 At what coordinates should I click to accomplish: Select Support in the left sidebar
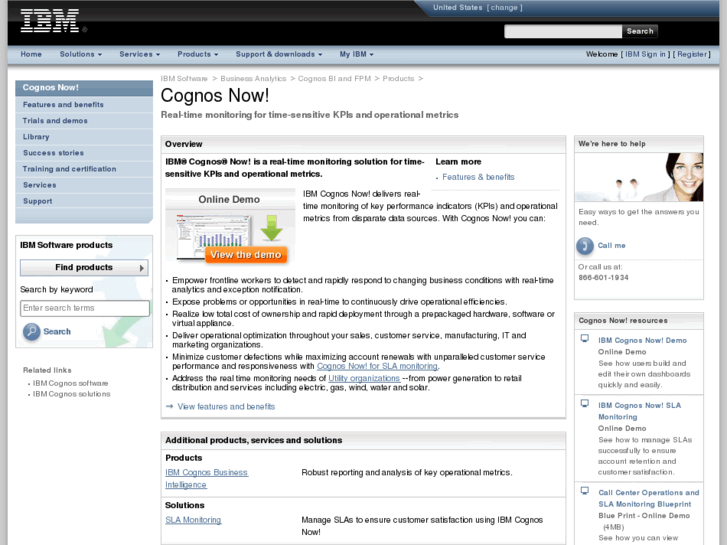[84, 201]
